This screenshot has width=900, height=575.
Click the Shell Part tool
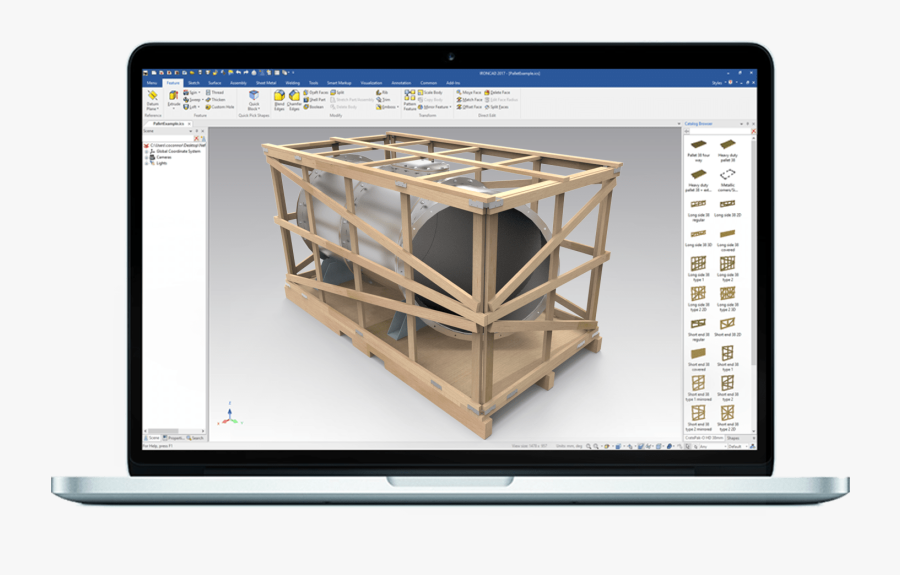click(316, 99)
